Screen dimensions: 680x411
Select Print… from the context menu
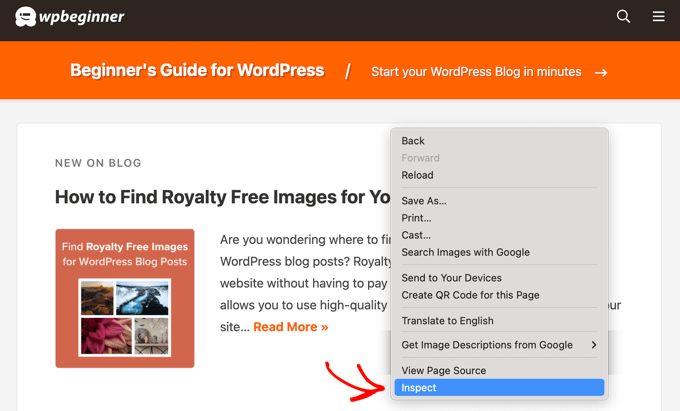coord(499,218)
